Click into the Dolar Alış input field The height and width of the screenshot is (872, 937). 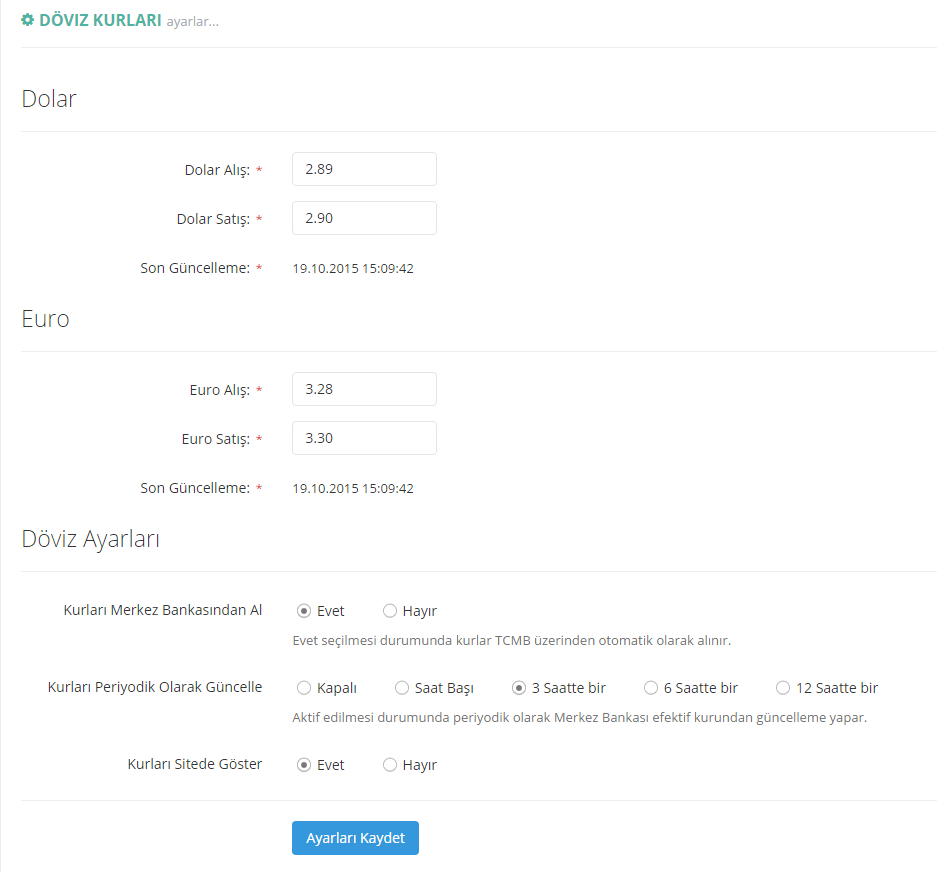point(364,169)
